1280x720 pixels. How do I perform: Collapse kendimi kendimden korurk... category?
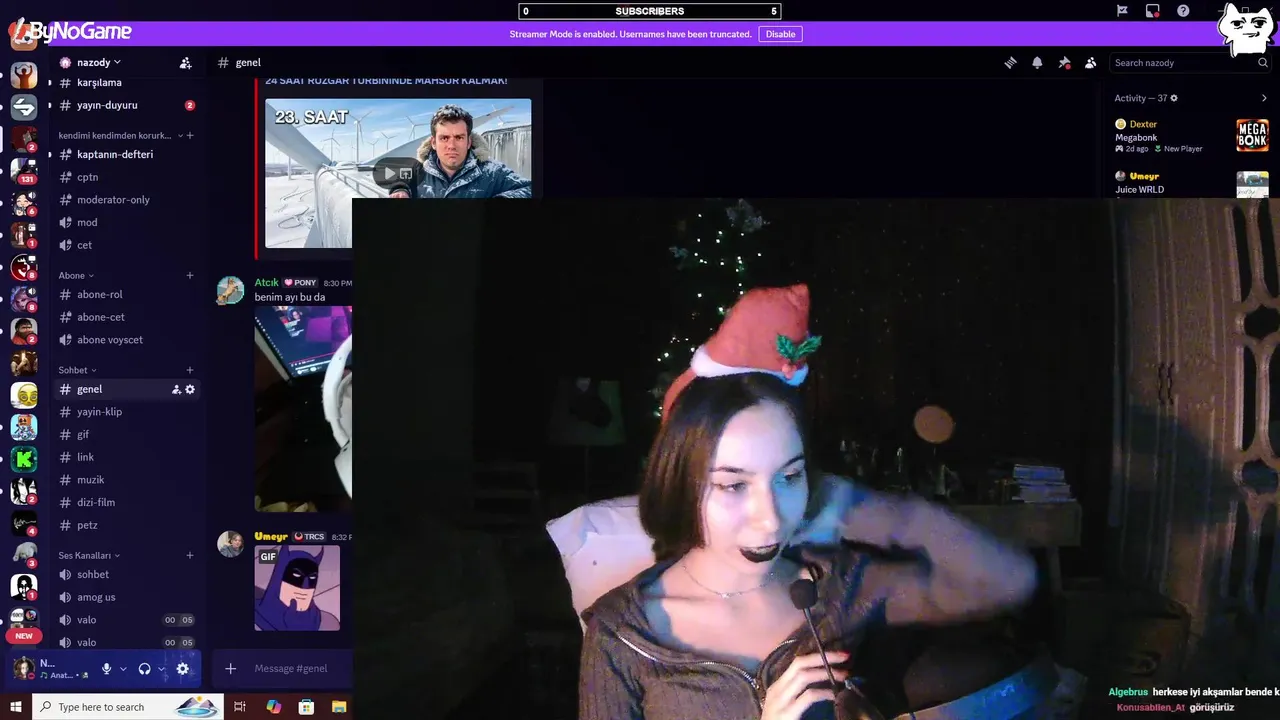pyautogui.click(x=121, y=135)
